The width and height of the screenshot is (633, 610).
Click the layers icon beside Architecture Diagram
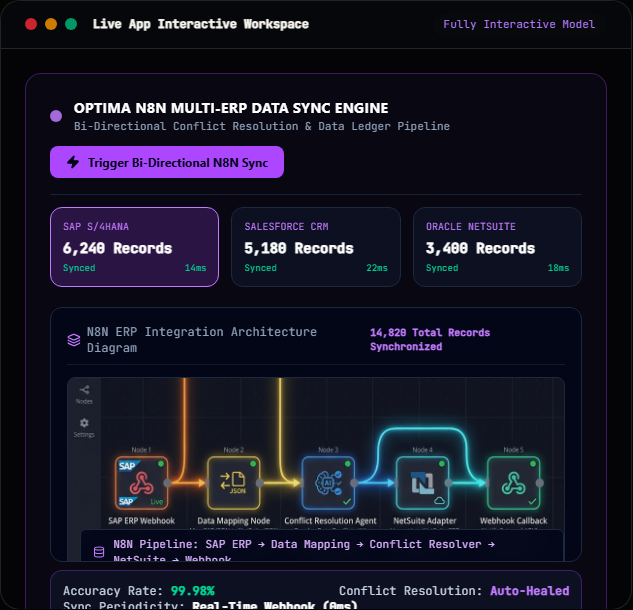pos(73,340)
